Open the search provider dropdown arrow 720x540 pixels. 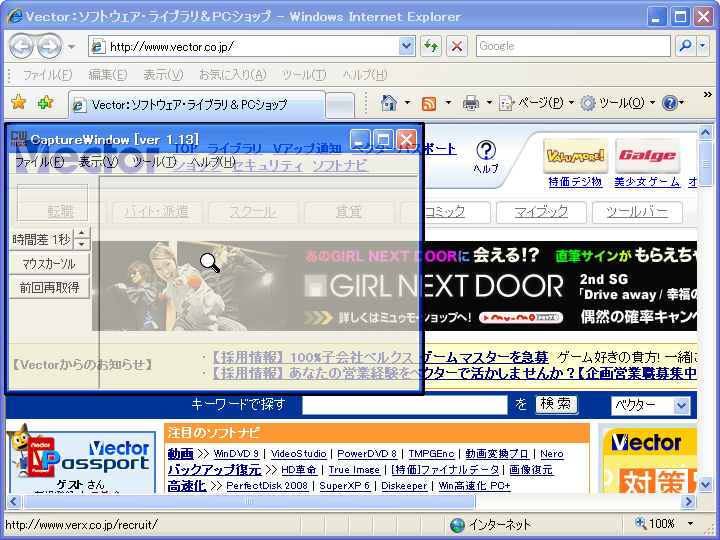(703, 46)
